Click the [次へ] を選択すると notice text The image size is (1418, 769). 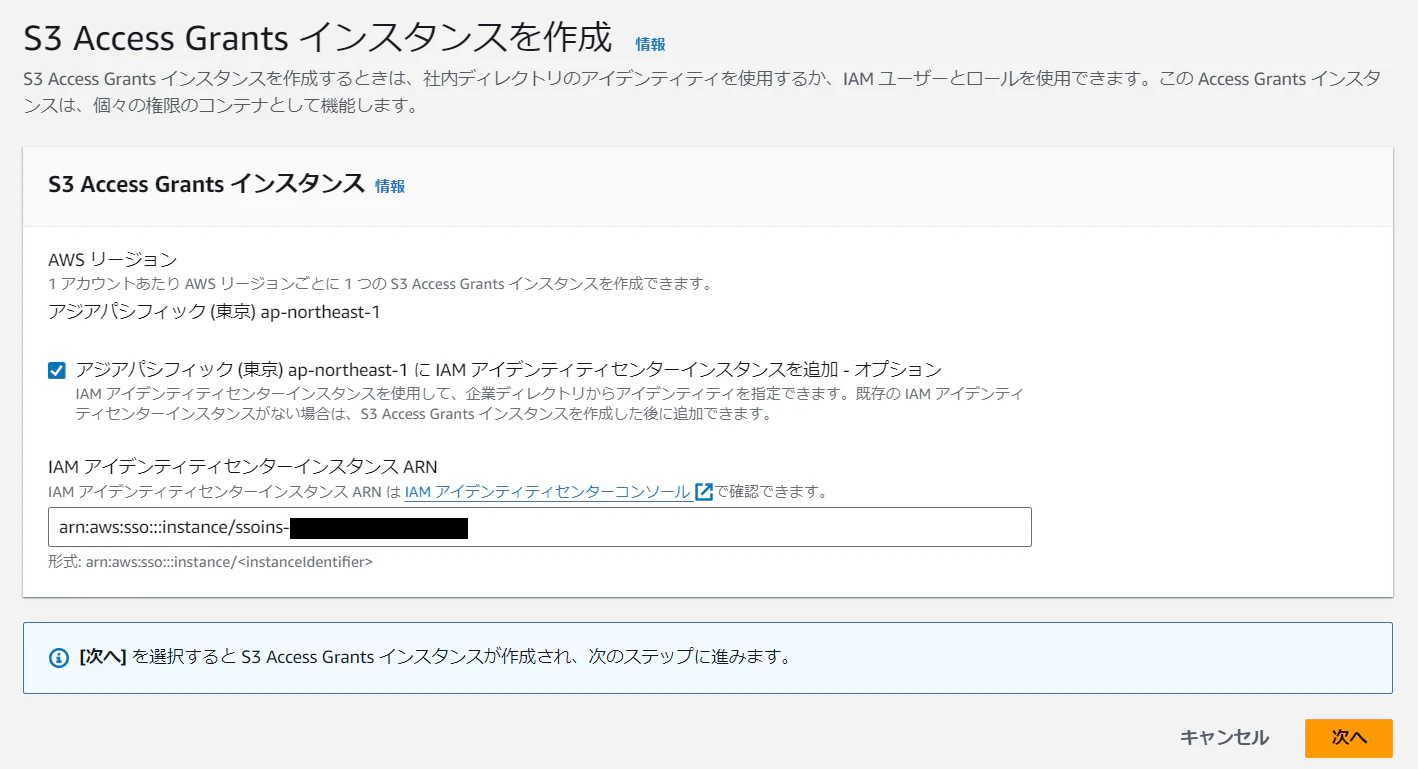coord(435,657)
